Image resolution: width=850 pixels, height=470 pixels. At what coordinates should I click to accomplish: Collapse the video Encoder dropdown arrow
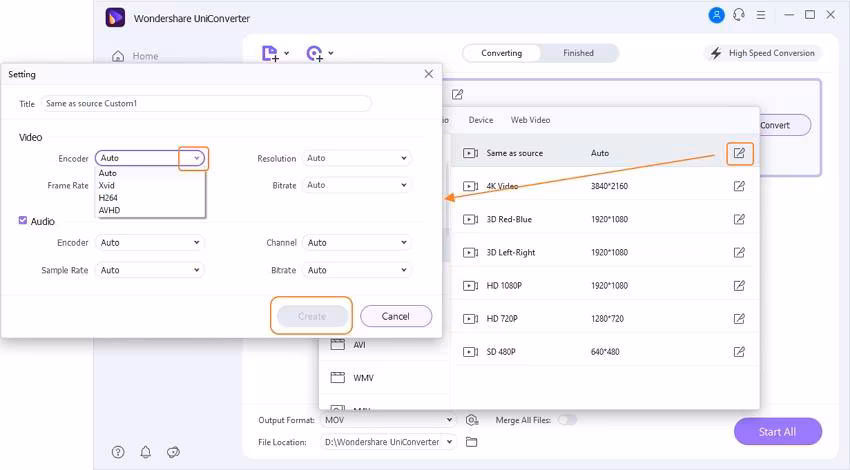[197, 158]
